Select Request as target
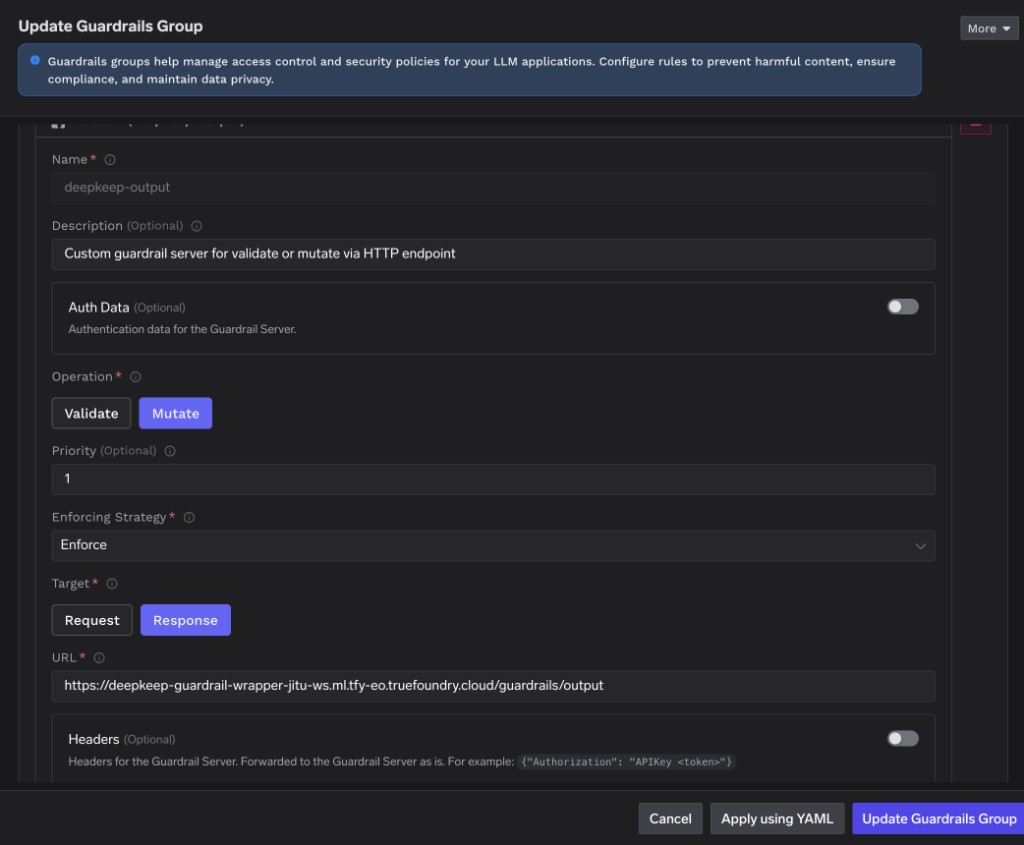 point(92,620)
